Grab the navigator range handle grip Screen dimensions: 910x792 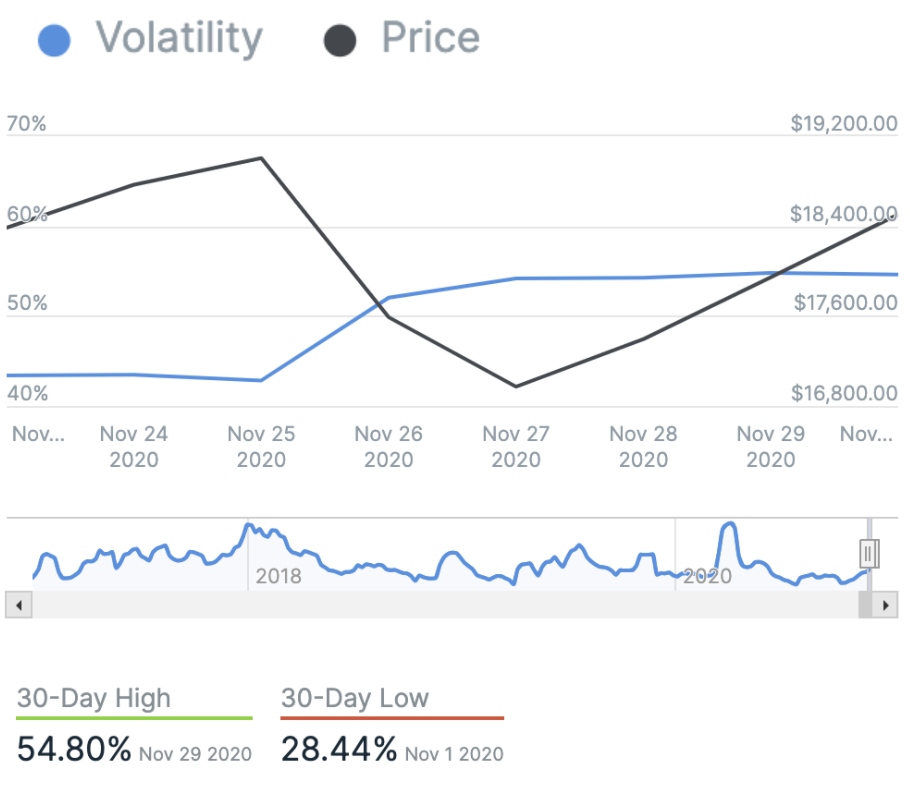point(869,552)
